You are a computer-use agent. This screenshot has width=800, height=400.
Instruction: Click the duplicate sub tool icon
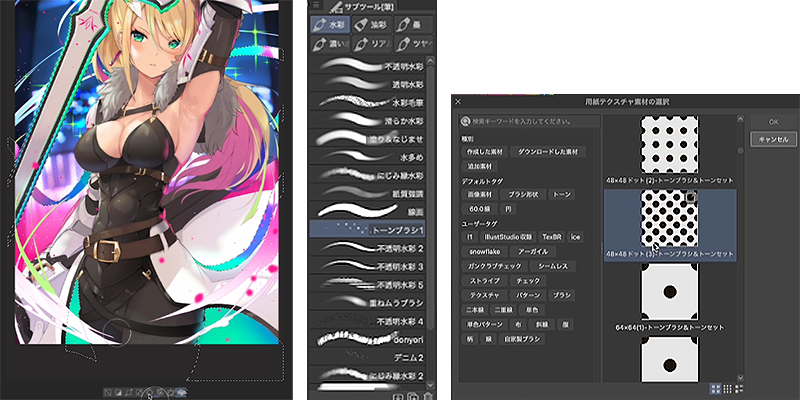pyautogui.click(x=414, y=396)
